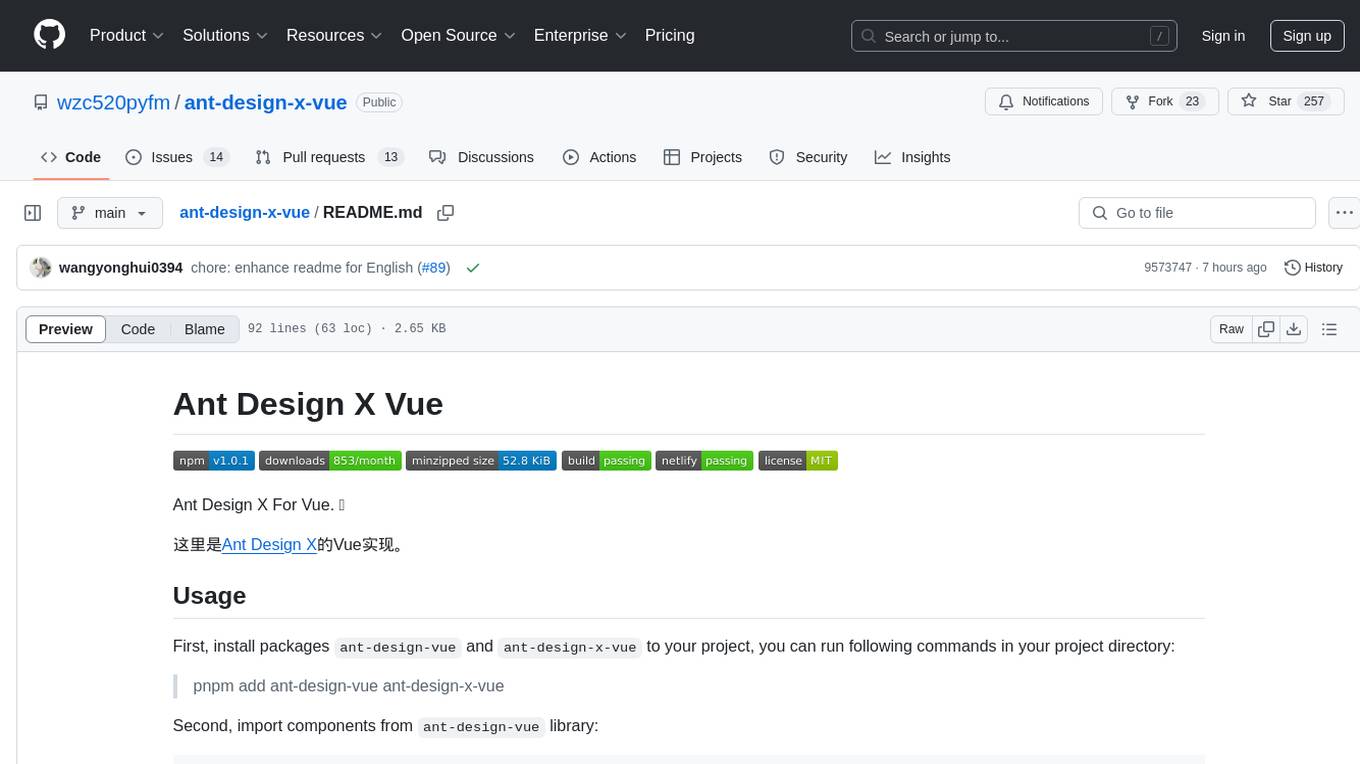Open the Pricing page
This screenshot has width=1360, height=764.
coord(670,35)
